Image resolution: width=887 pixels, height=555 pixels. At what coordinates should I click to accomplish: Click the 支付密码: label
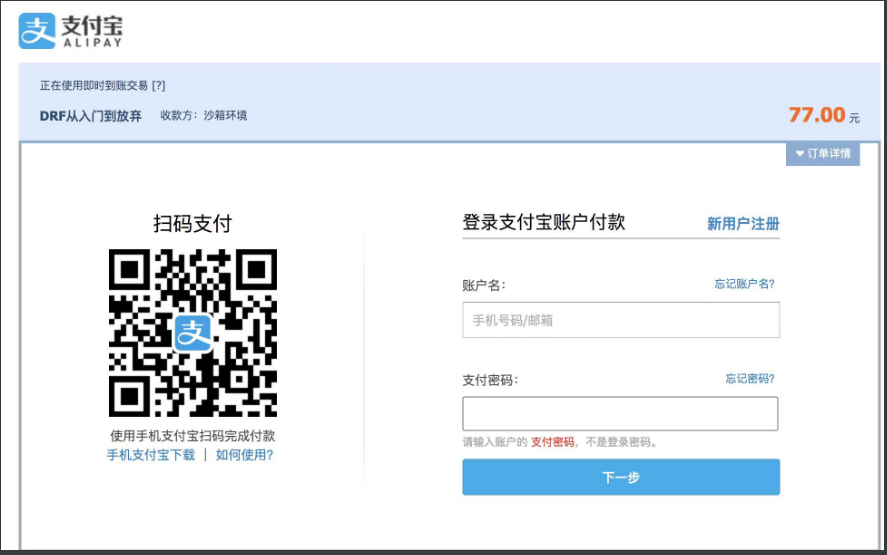pos(490,380)
